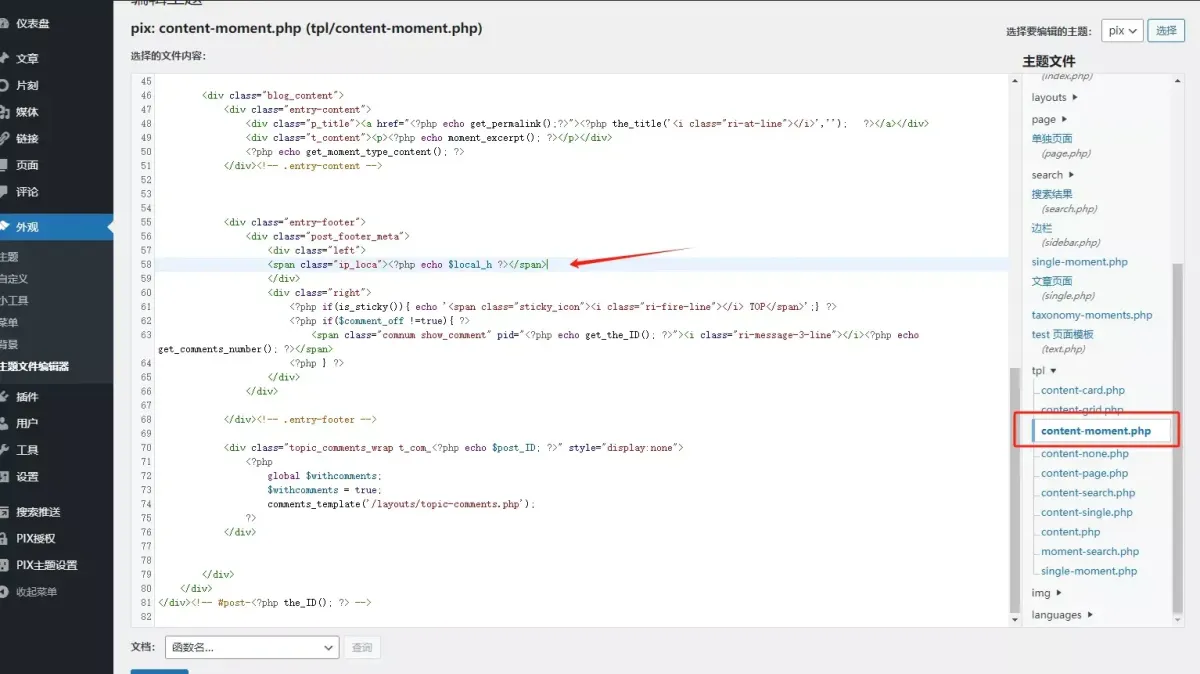Open the theme selector dropdown showing pix
Image resolution: width=1200 pixels, height=674 pixels.
click(x=1122, y=31)
